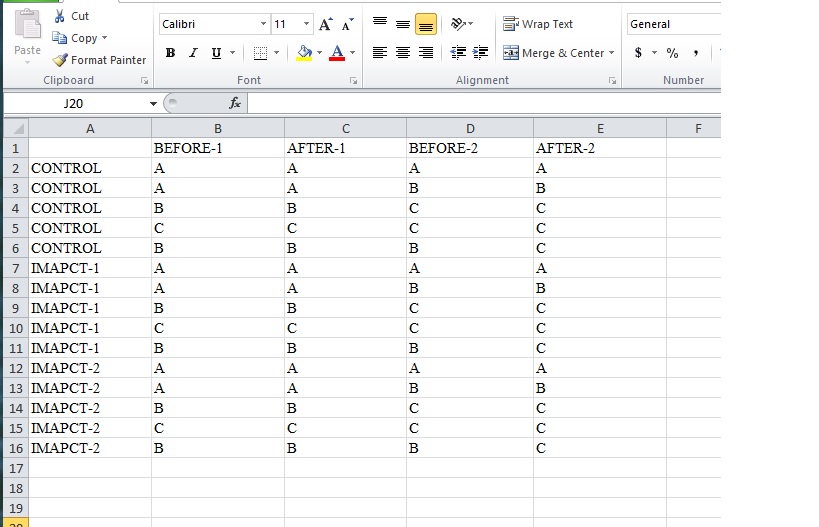Increase font size with Grow Font
819x527 pixels.
click(325, 24)
